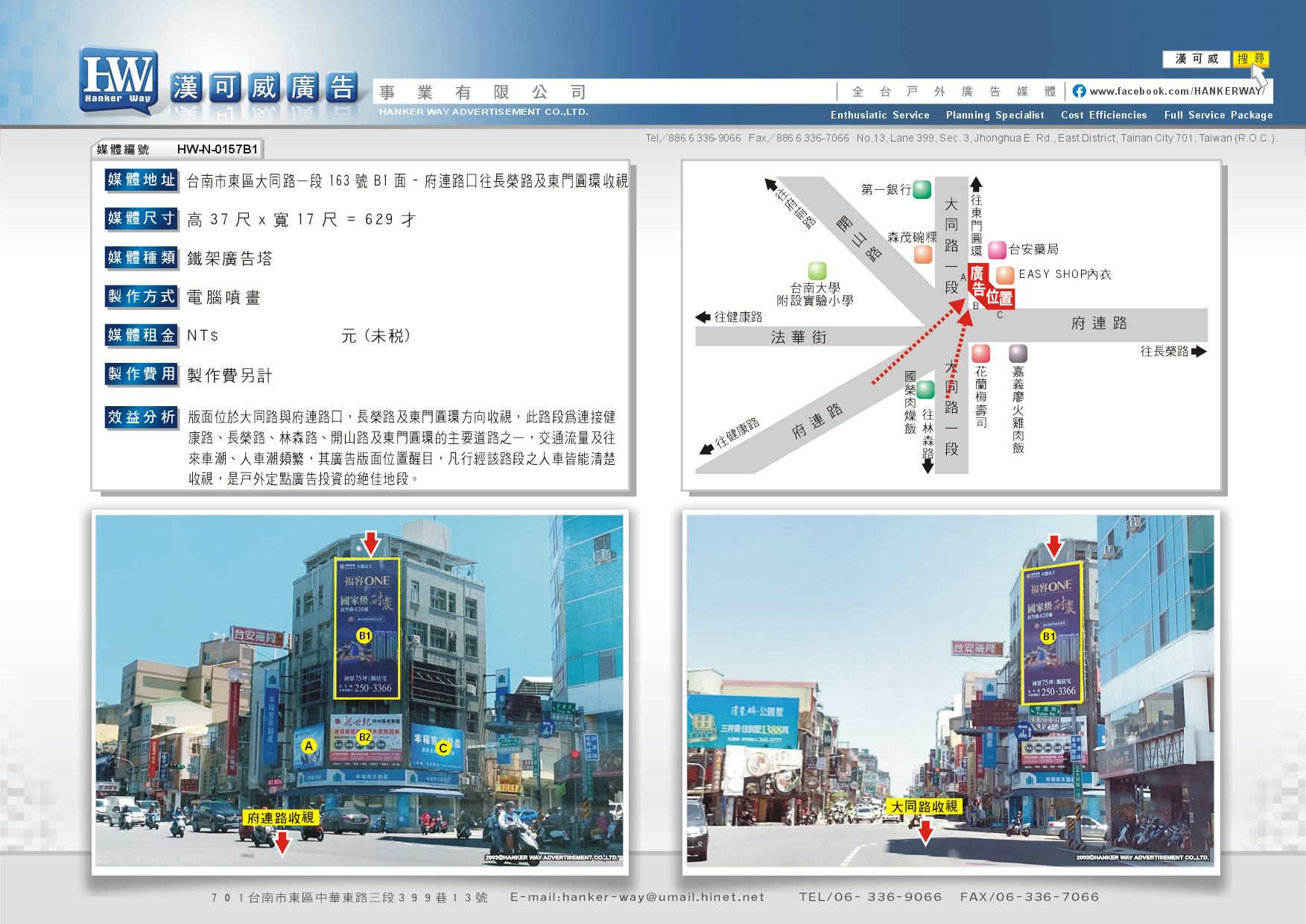Click the orange EASY SHOP内衣 marker
1306x924 pixels.
tap(1005, 275)
